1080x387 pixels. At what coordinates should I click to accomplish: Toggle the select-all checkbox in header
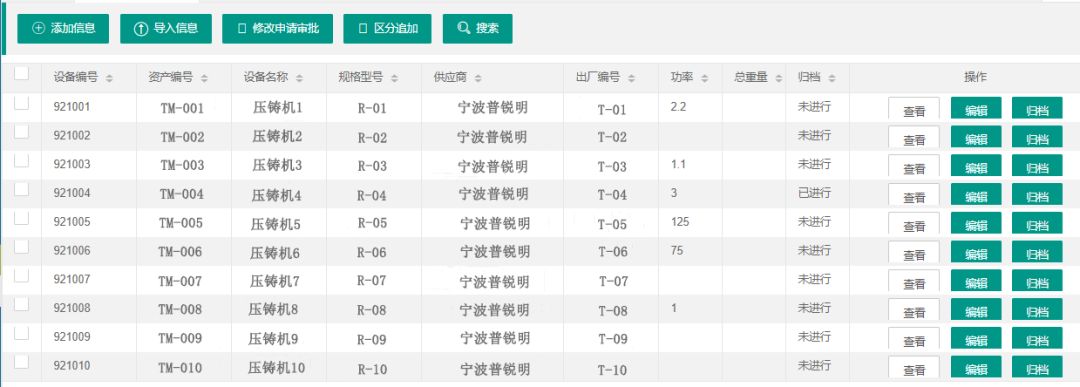21,73
